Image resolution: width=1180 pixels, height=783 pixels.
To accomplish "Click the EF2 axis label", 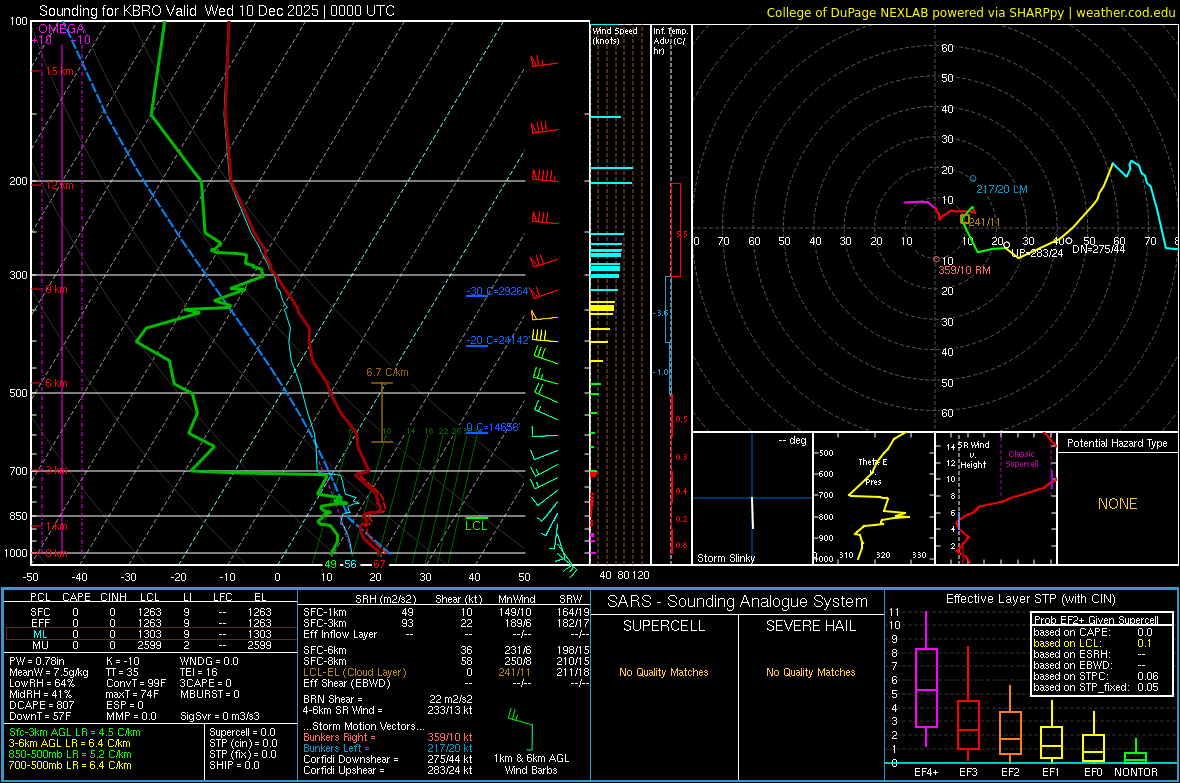I will click(1010, 772).
